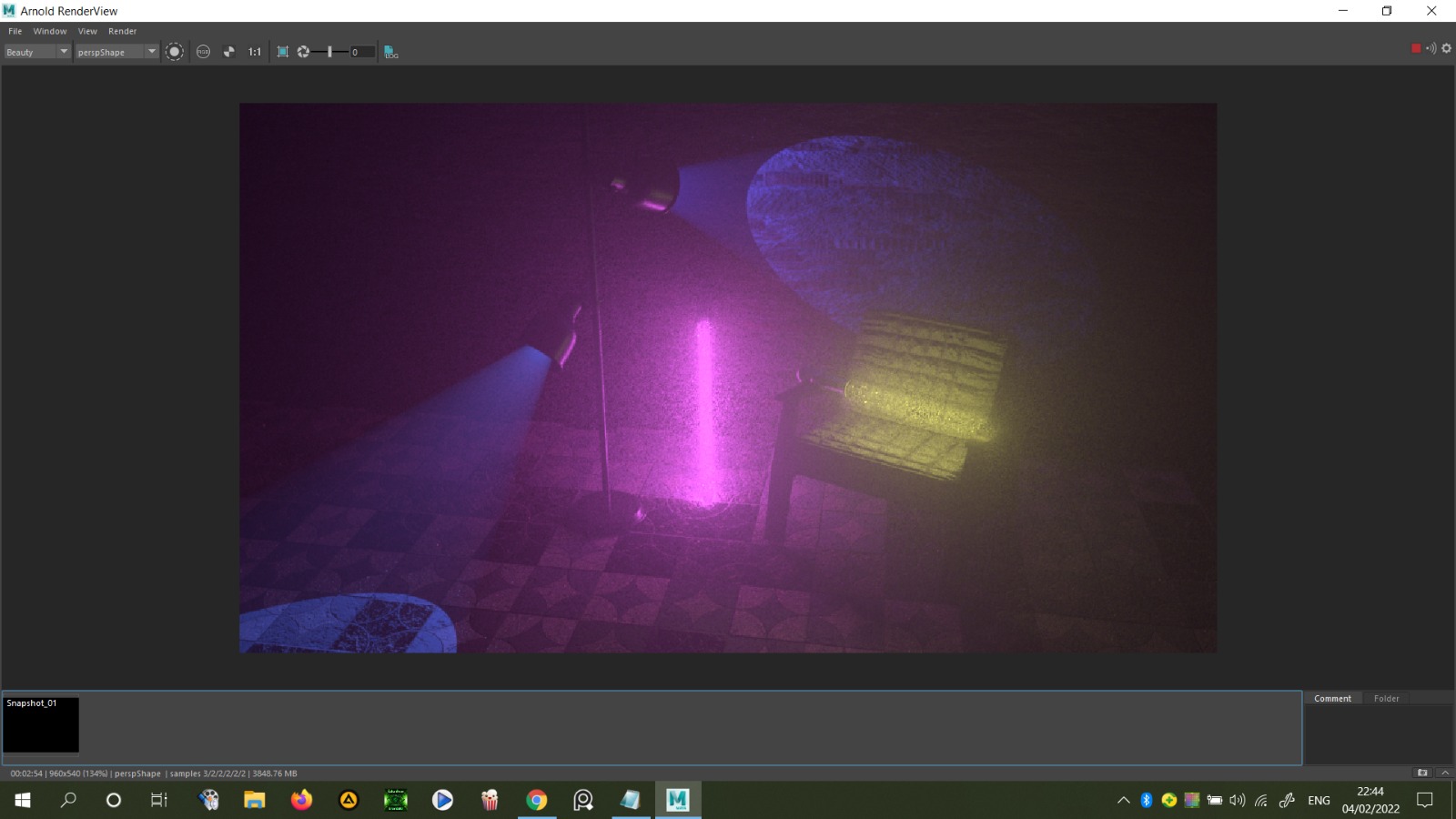Image resolution: width=1456 pixels, height=819 pixels.
Task: Click the red stop render button
Action: (x=1416, y=48)
